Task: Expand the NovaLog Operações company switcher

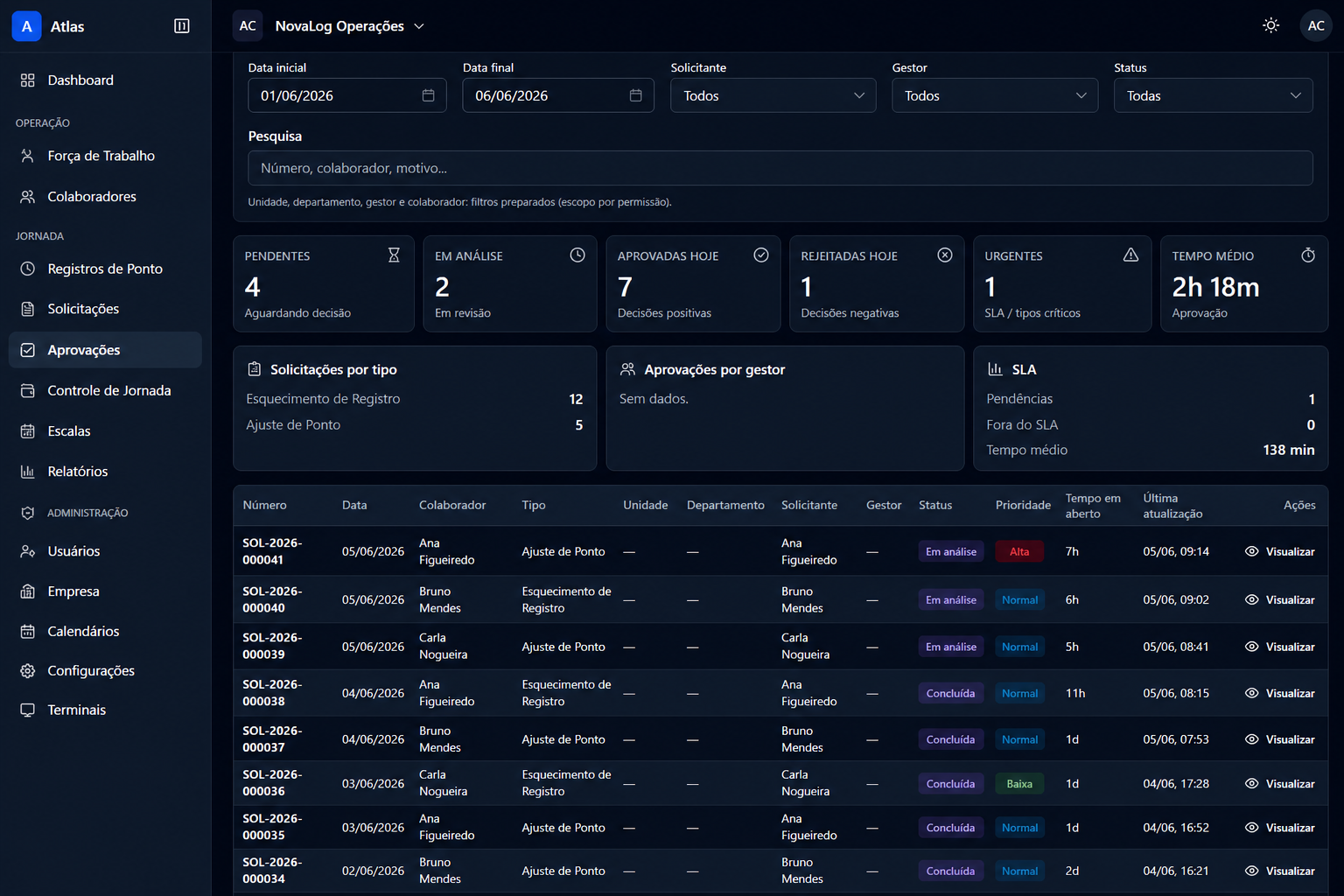Action: (x=349, y=26)
